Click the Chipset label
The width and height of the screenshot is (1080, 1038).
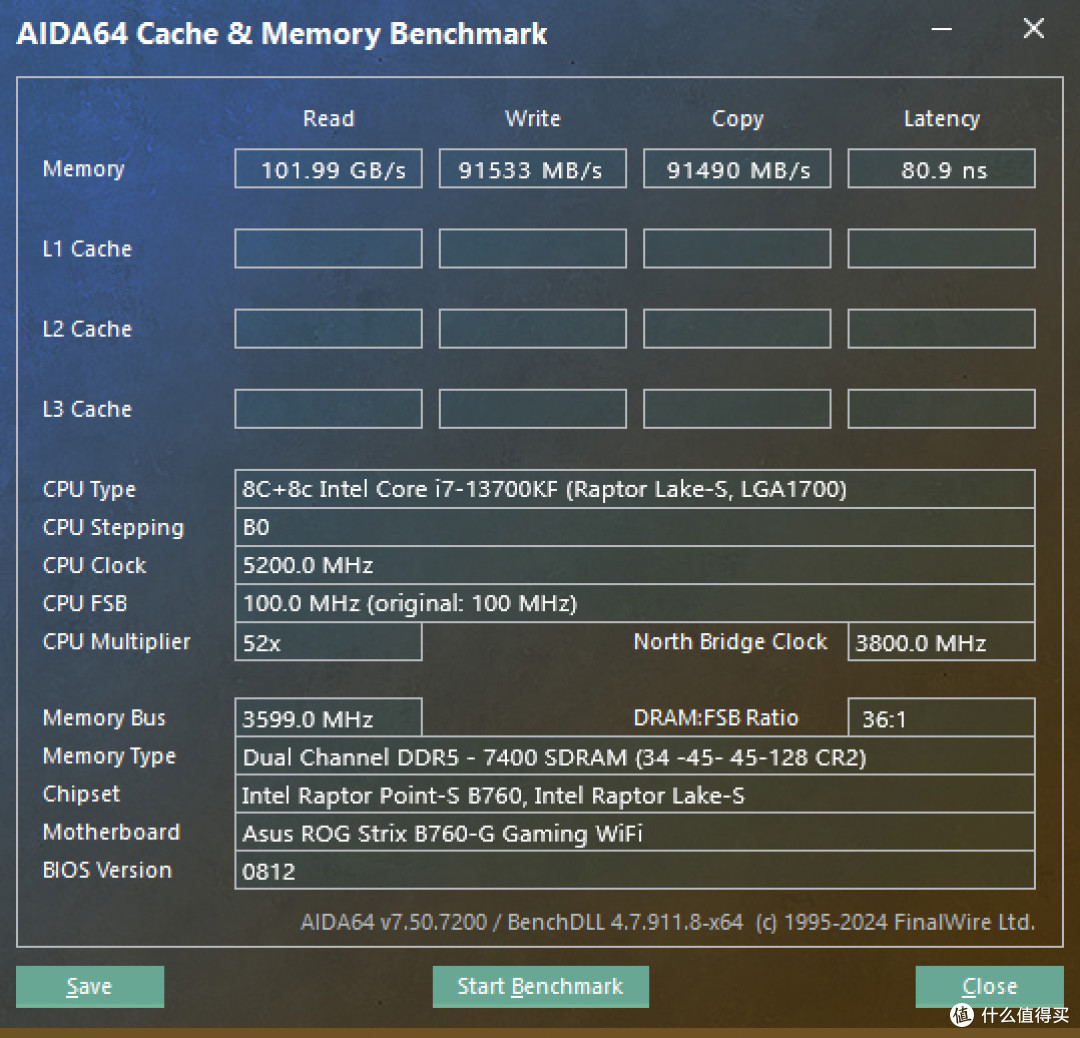tap(81, 794)
